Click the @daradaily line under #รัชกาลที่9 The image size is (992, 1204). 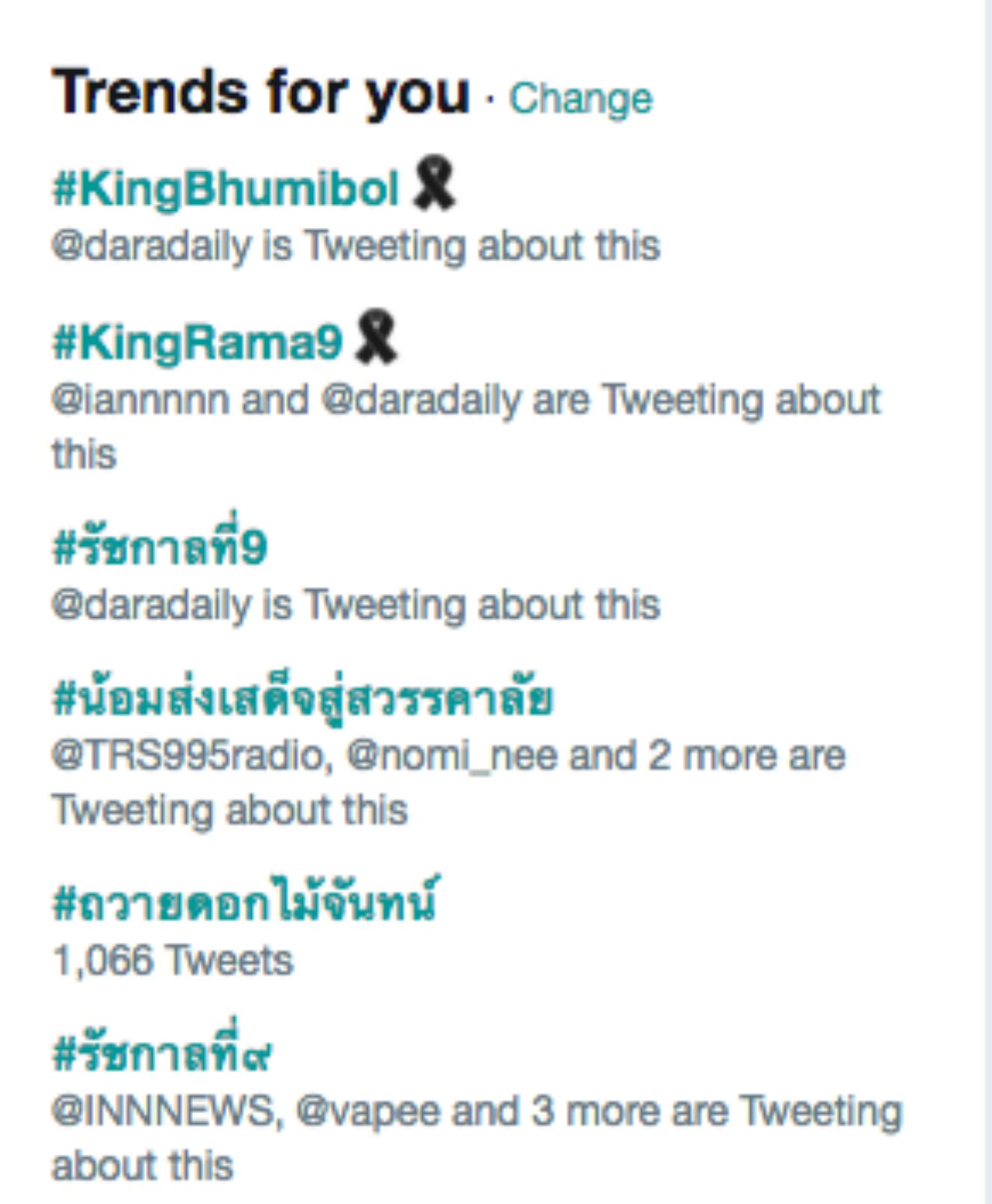click(x=355, y=605)
